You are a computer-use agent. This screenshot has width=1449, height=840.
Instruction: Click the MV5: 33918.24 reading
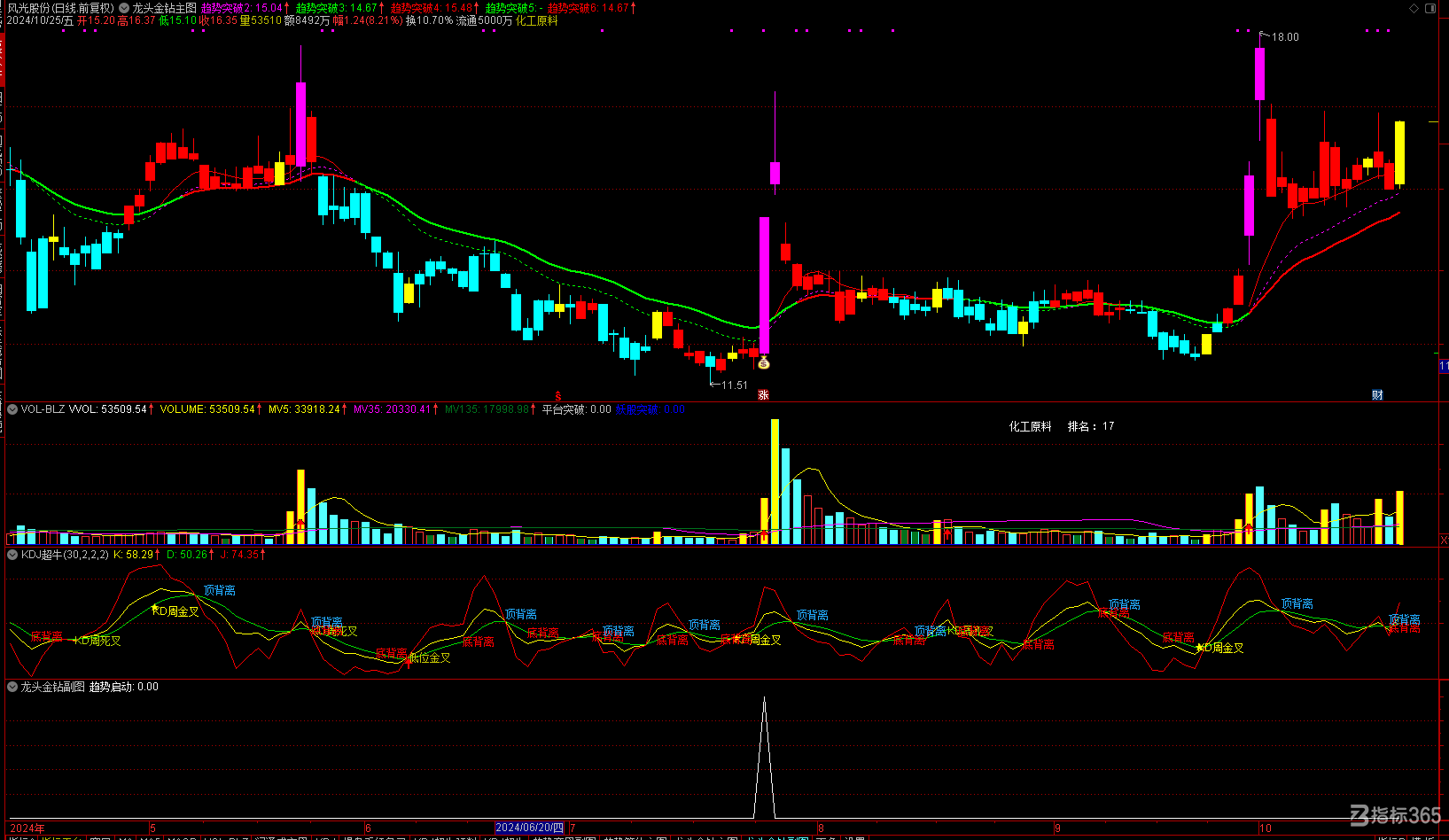(x=305, y=409)
